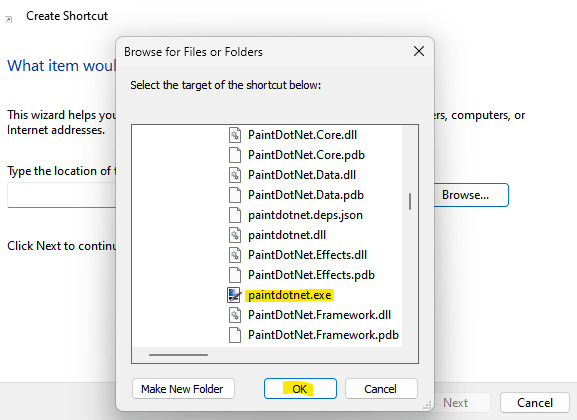
Task: Select PaintDotNet.Framework.pdb in the list
Action: 323,335
